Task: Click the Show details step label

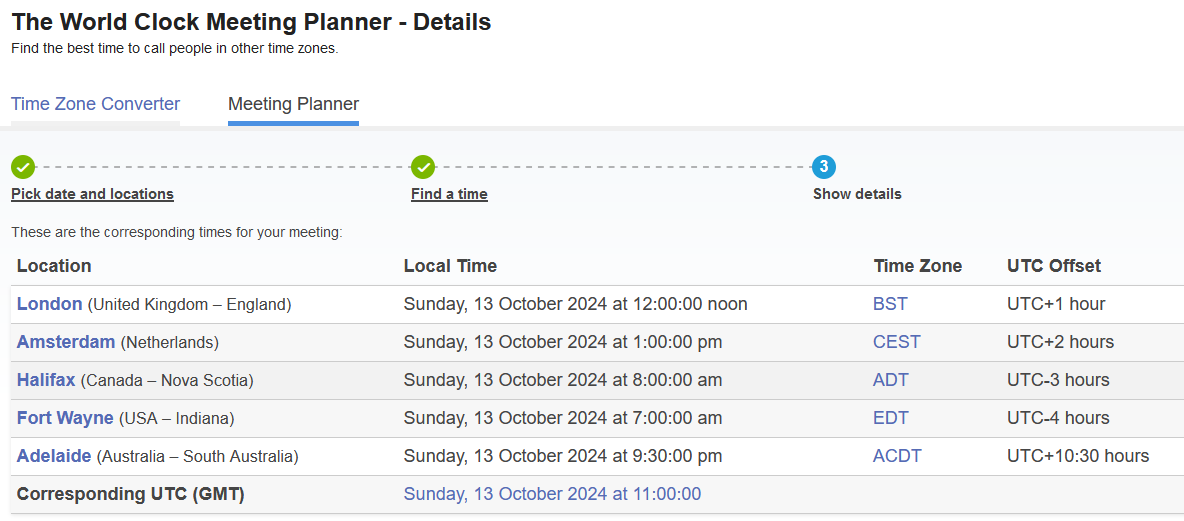Action: [x=857, y=194]
